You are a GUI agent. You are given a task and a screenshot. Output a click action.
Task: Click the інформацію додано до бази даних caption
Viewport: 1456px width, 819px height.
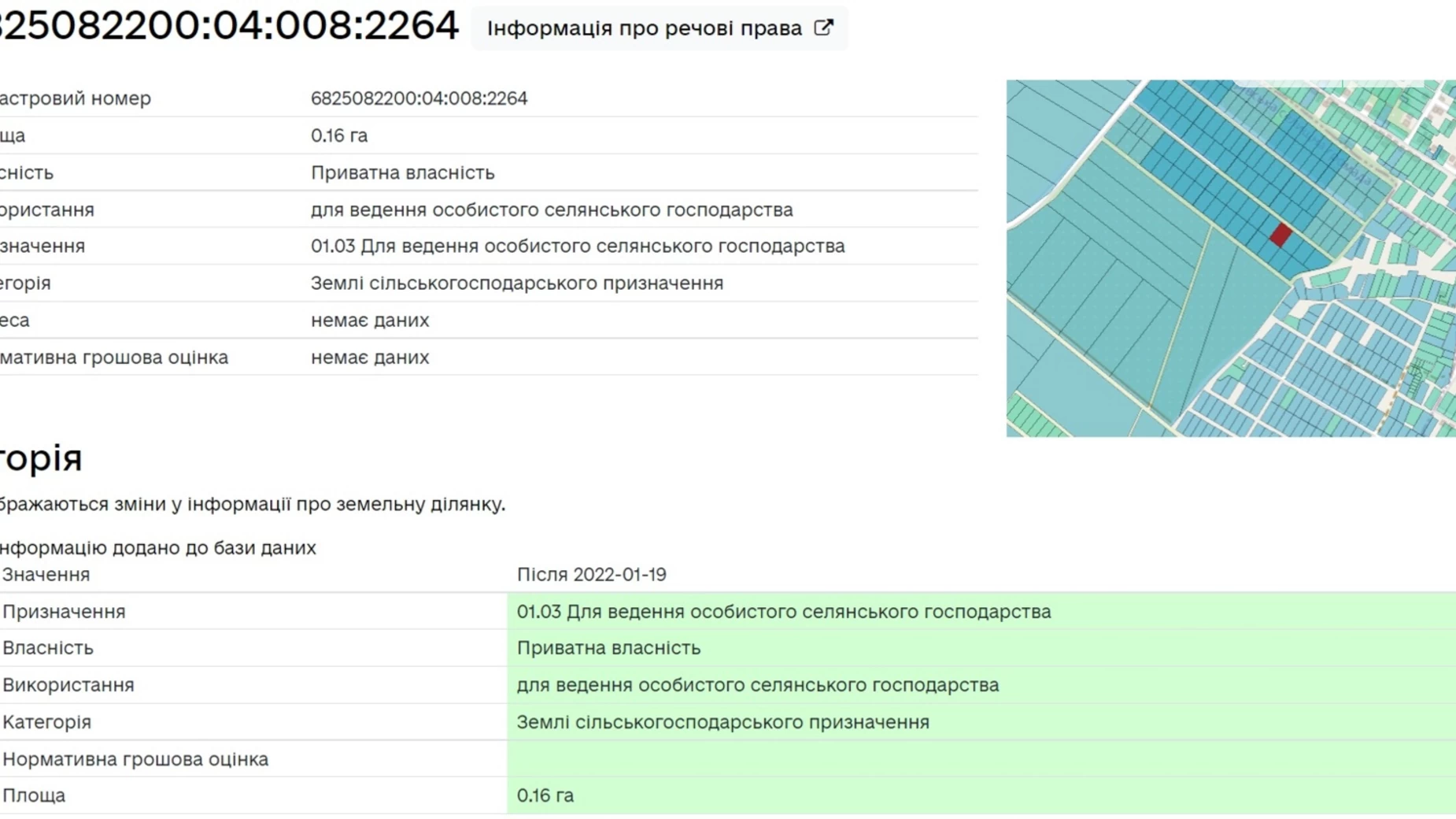pos(158,547)
